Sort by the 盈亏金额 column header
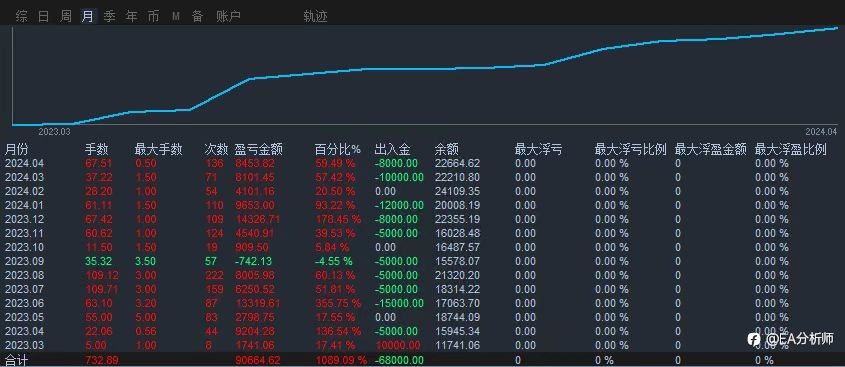Image resolution: width=845 pixels, height=367 pixels. 259,149
